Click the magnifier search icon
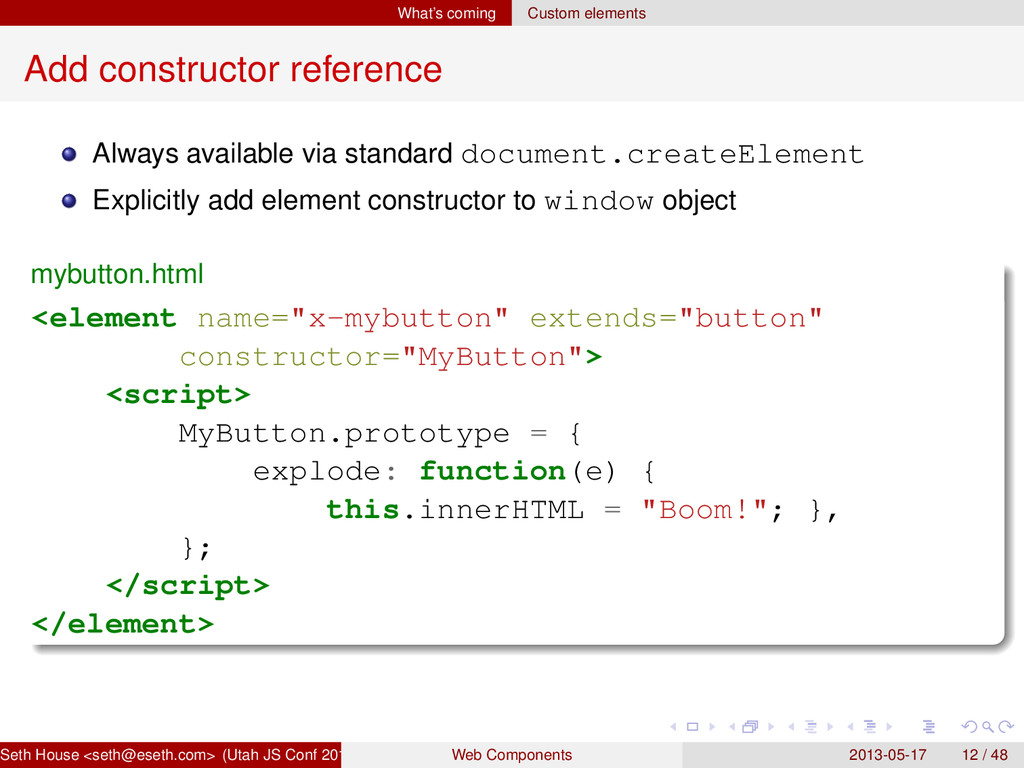Screen dimensions: 1024x768 click(x=987, y=727)
